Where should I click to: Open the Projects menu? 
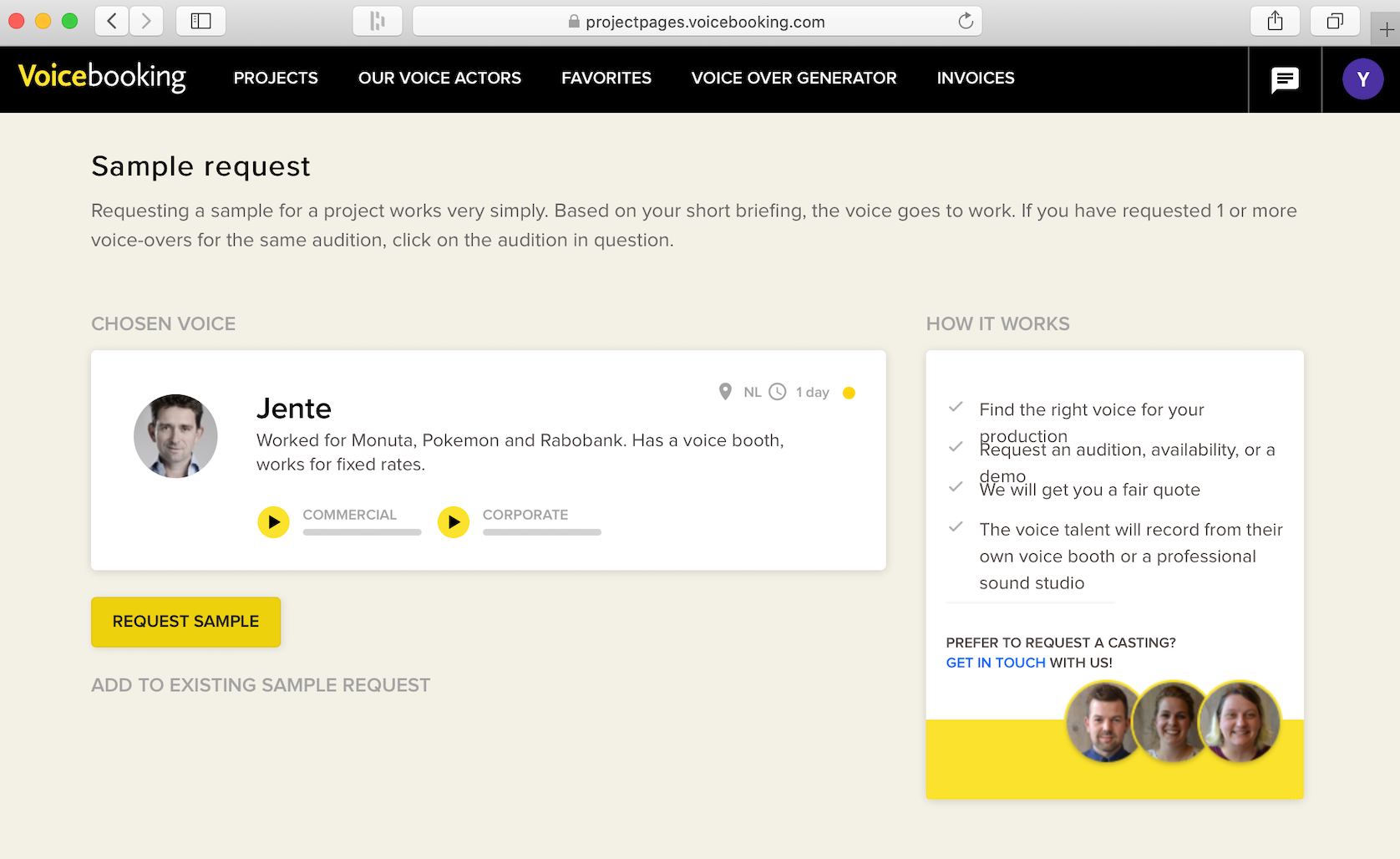(276, 78)
